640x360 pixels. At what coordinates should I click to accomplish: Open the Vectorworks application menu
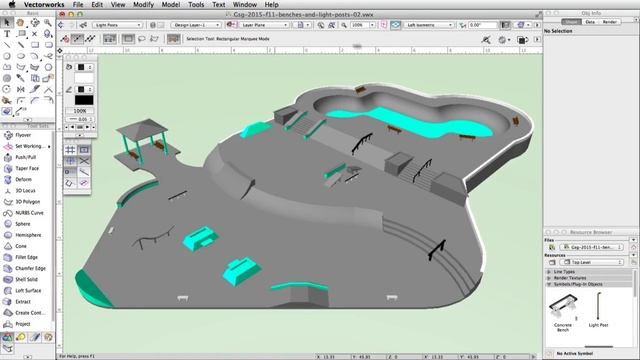(44, 4)
